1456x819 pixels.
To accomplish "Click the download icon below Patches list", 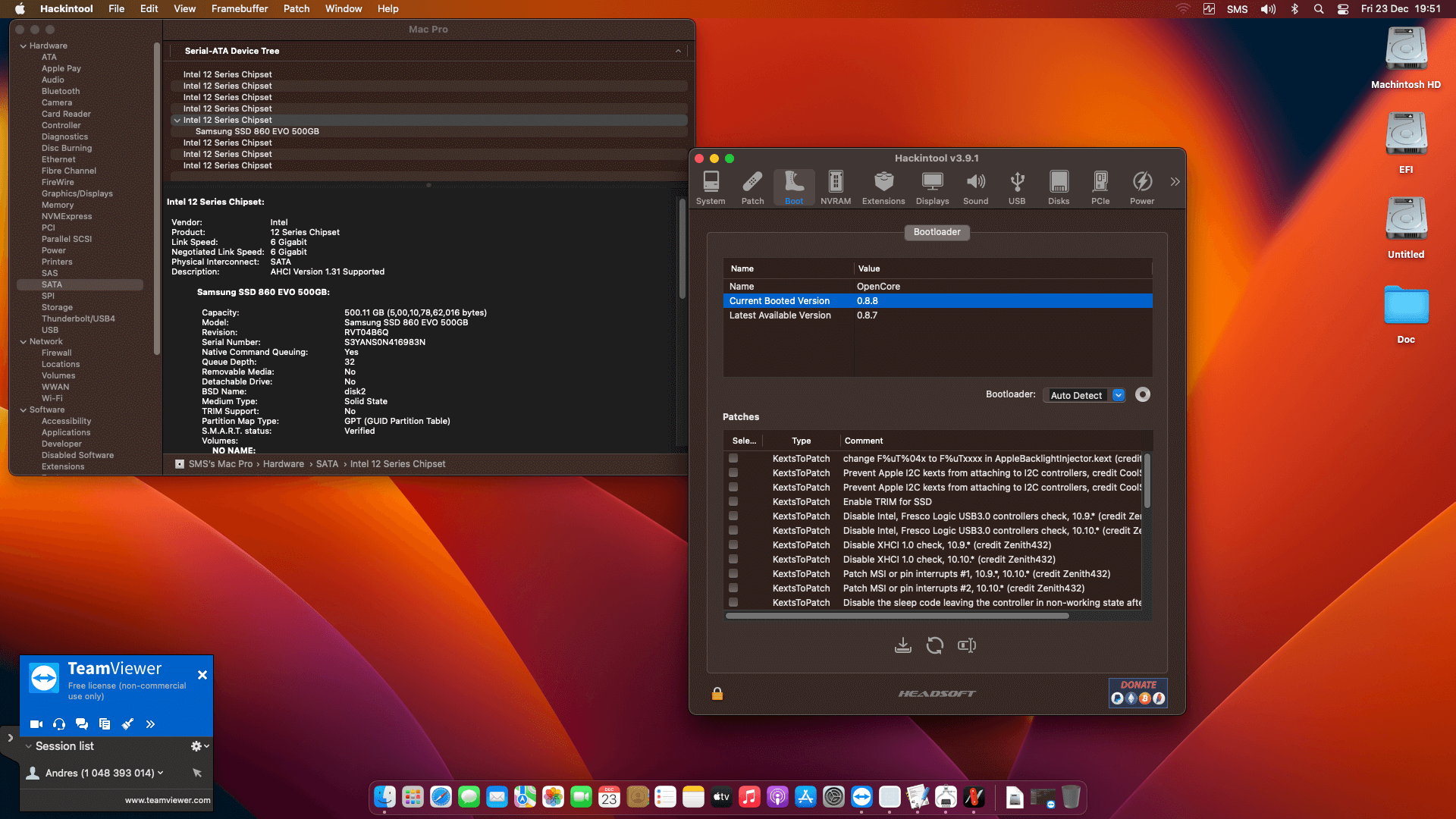I will tap(902, 645).
